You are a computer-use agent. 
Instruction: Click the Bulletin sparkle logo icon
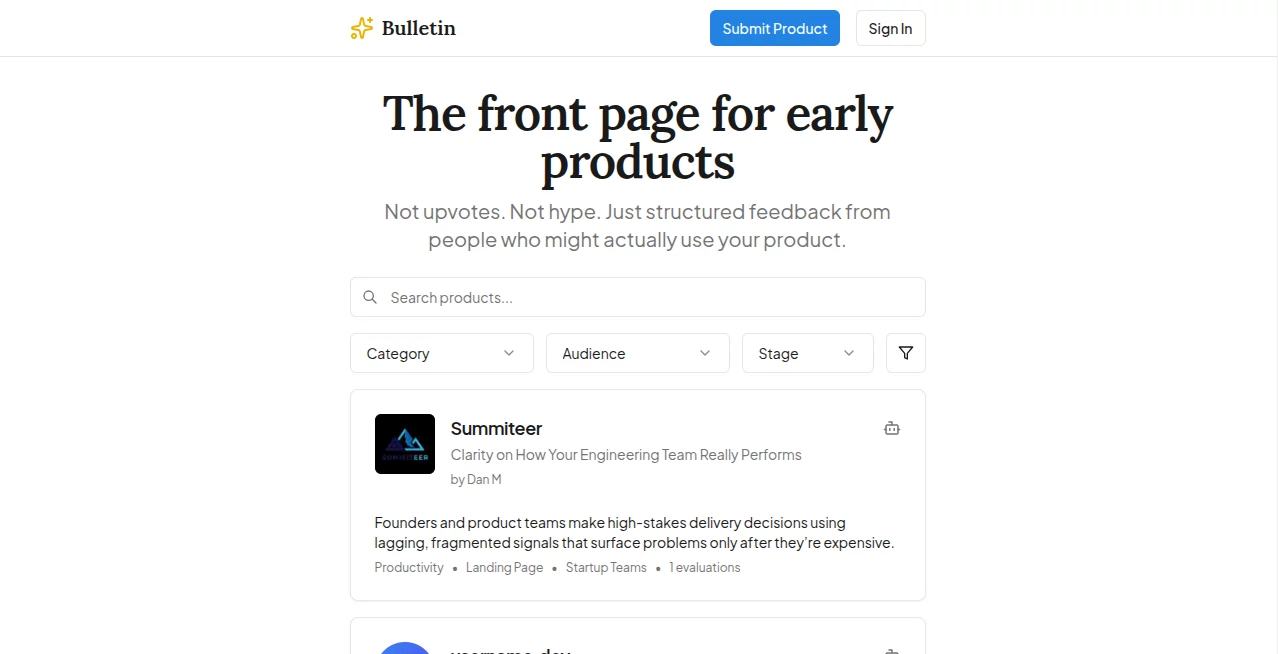coord(361,28)
